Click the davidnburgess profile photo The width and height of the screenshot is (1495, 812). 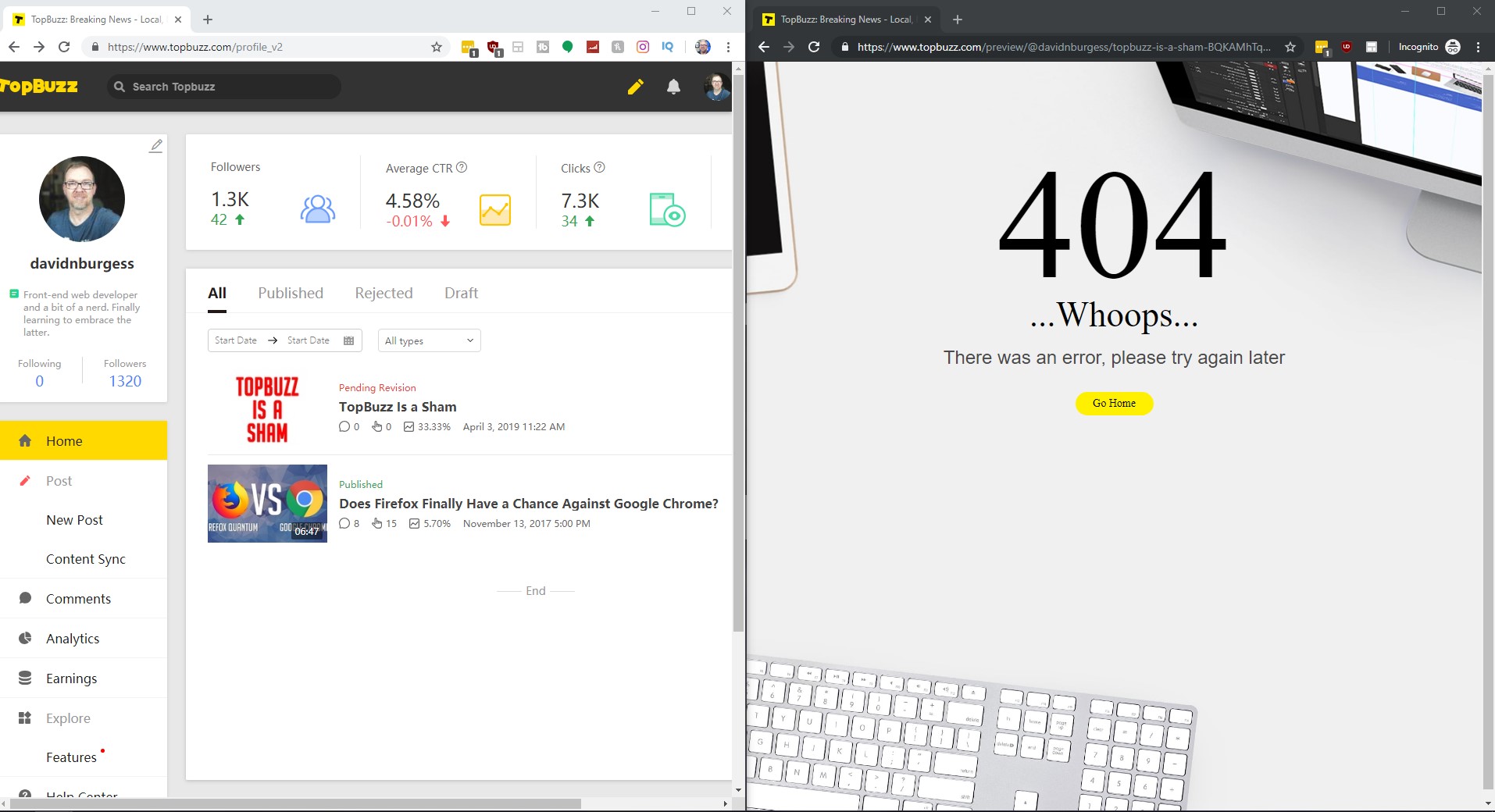(x=82, y=199)
